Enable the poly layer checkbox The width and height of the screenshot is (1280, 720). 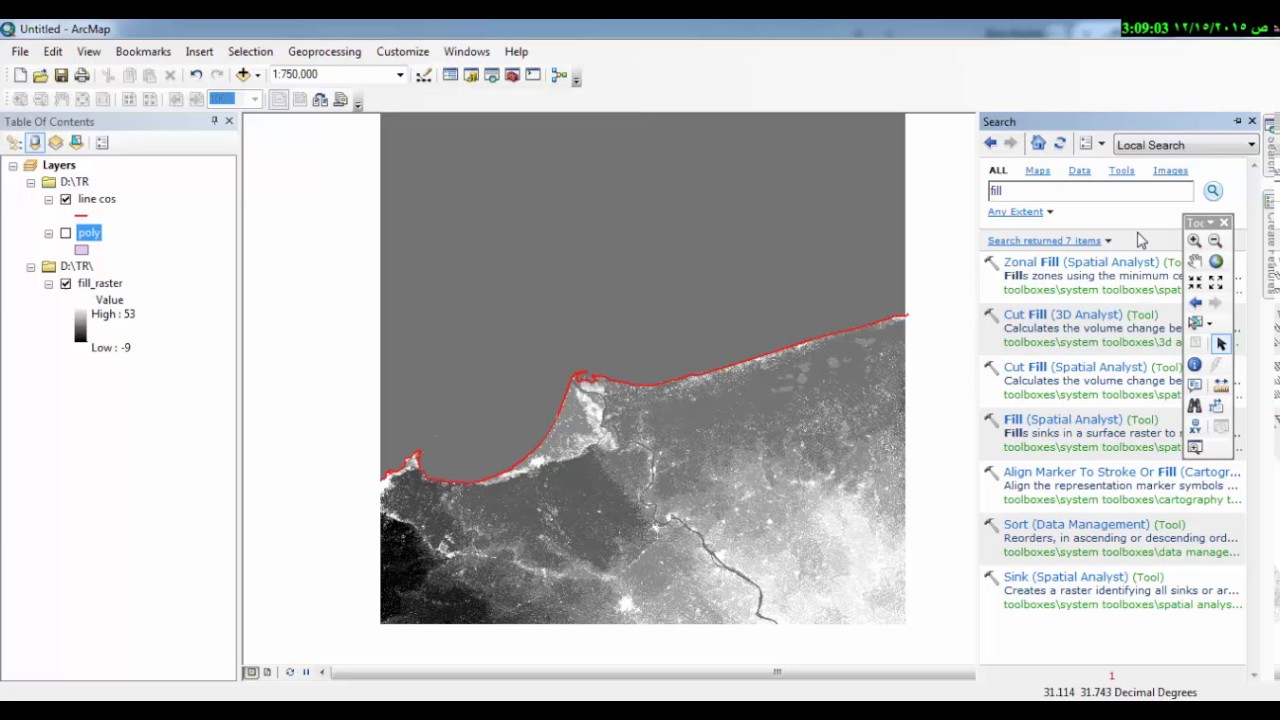66,233
